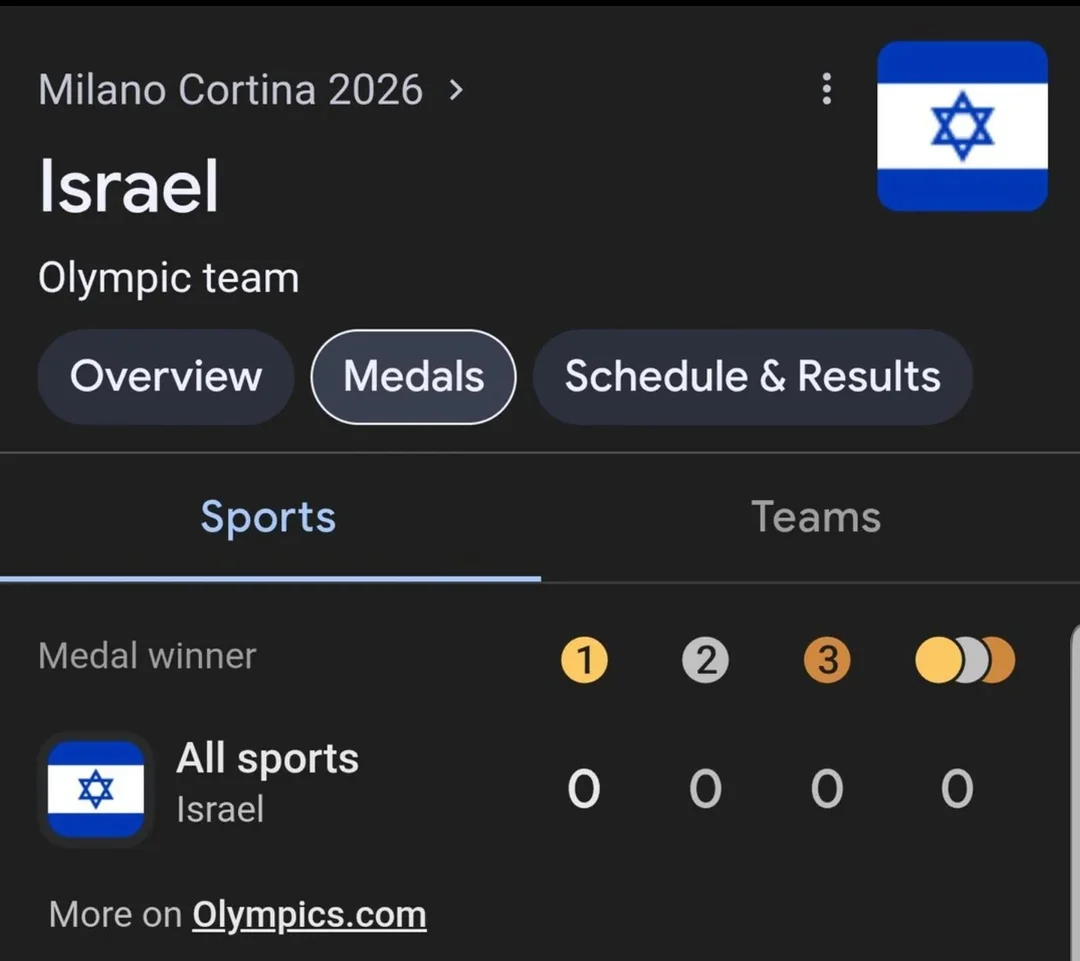Select the Medals chip

(413, 377)
